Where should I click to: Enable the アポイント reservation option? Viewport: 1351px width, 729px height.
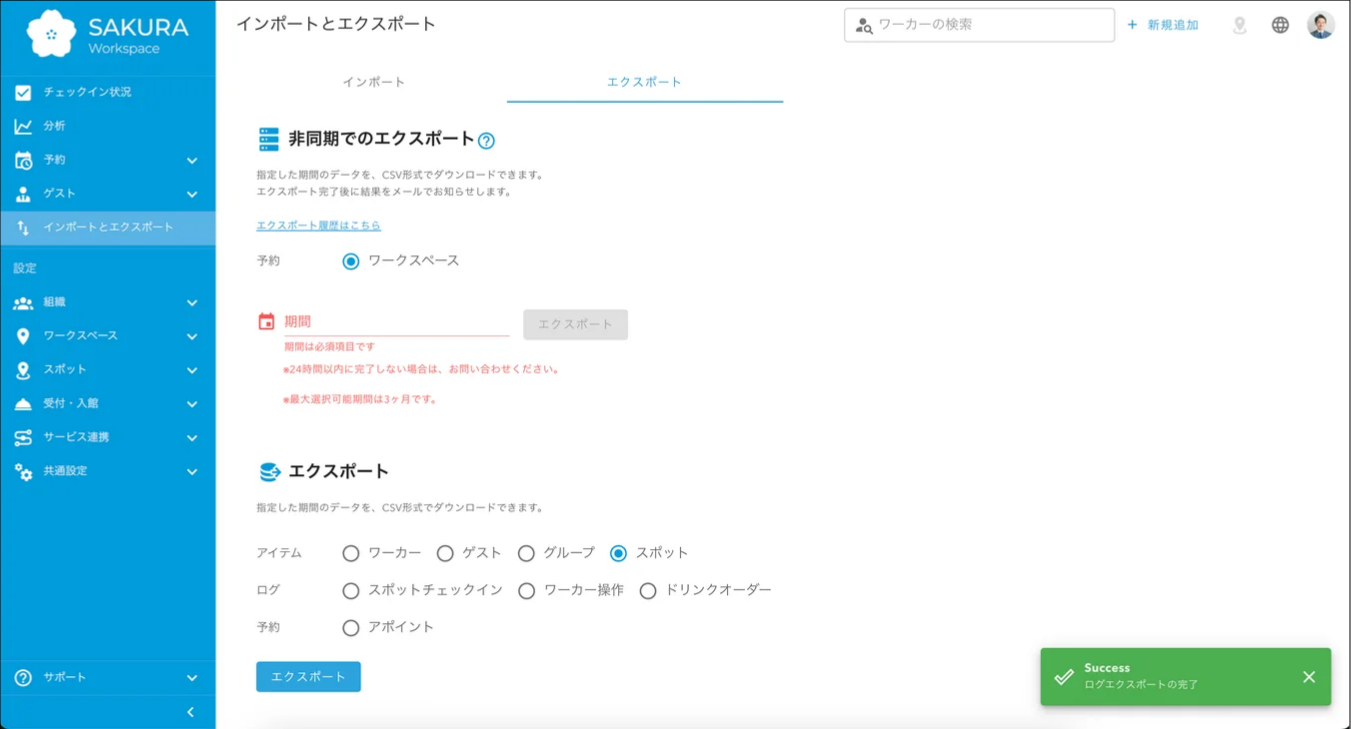(x=350, y=628)
